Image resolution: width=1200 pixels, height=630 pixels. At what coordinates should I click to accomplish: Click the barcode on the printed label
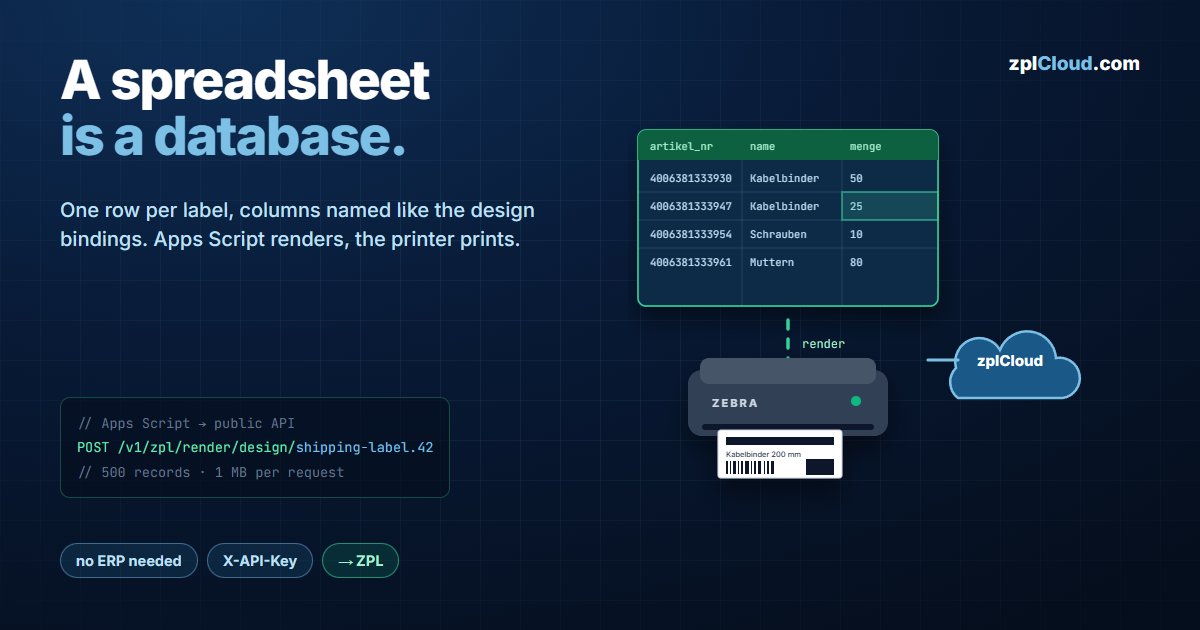tap(750, 467)
